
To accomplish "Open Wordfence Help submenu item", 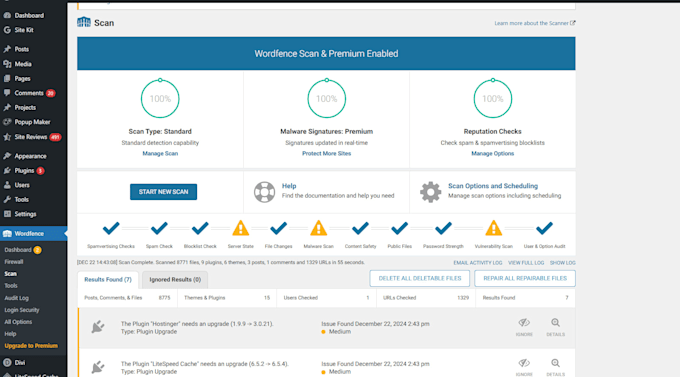I will click(10, 334).
